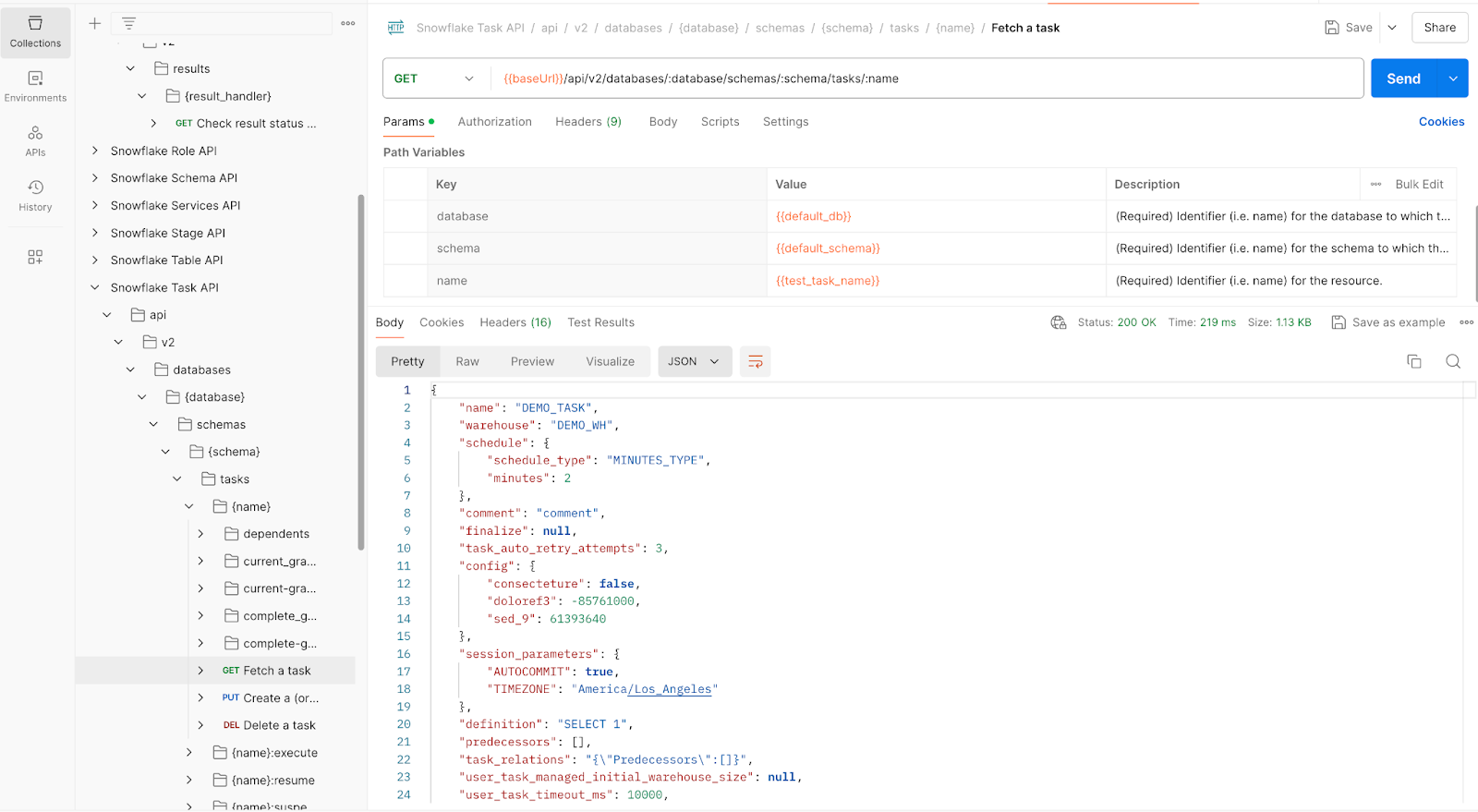Expand the Snowflake Role API collection
Image resolution: width=1478 pixels, height=812 pixels.
pyautogui.click(x=94, y=151)
